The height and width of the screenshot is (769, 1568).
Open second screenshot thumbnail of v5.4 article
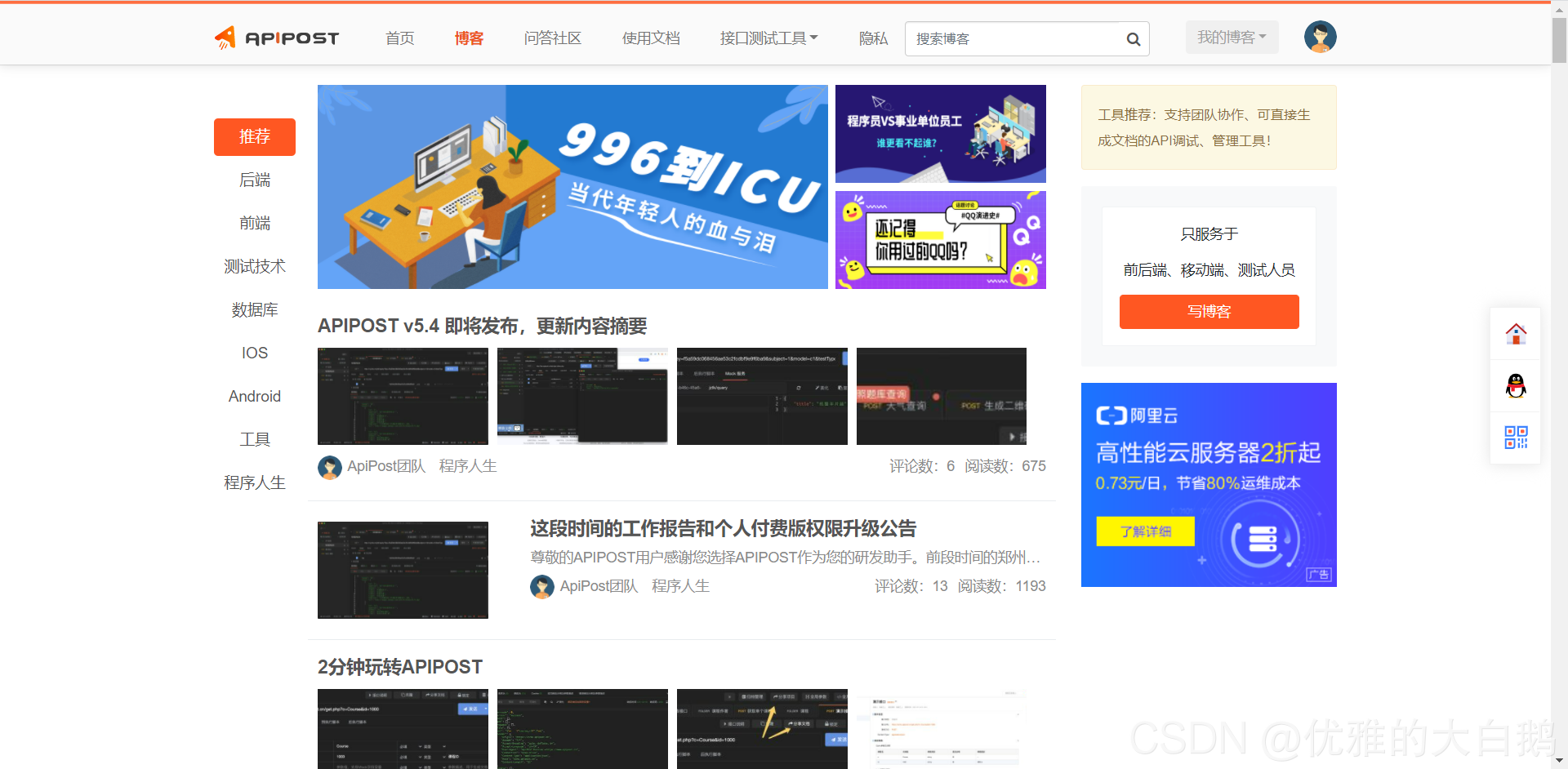point(582,396)
